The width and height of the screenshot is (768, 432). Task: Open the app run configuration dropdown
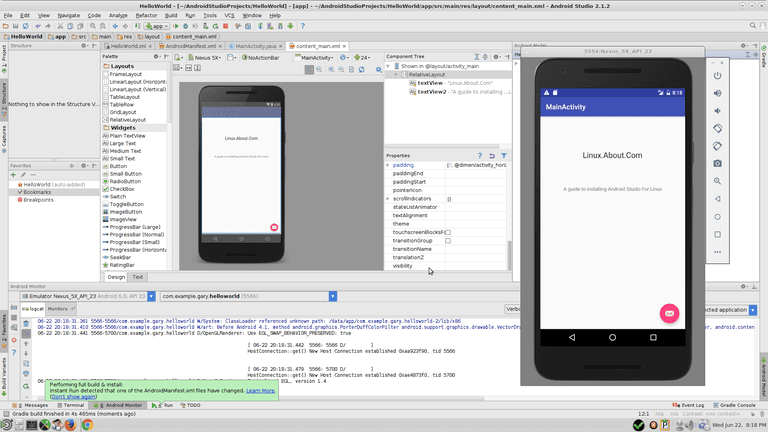click(x=157, y=26)
